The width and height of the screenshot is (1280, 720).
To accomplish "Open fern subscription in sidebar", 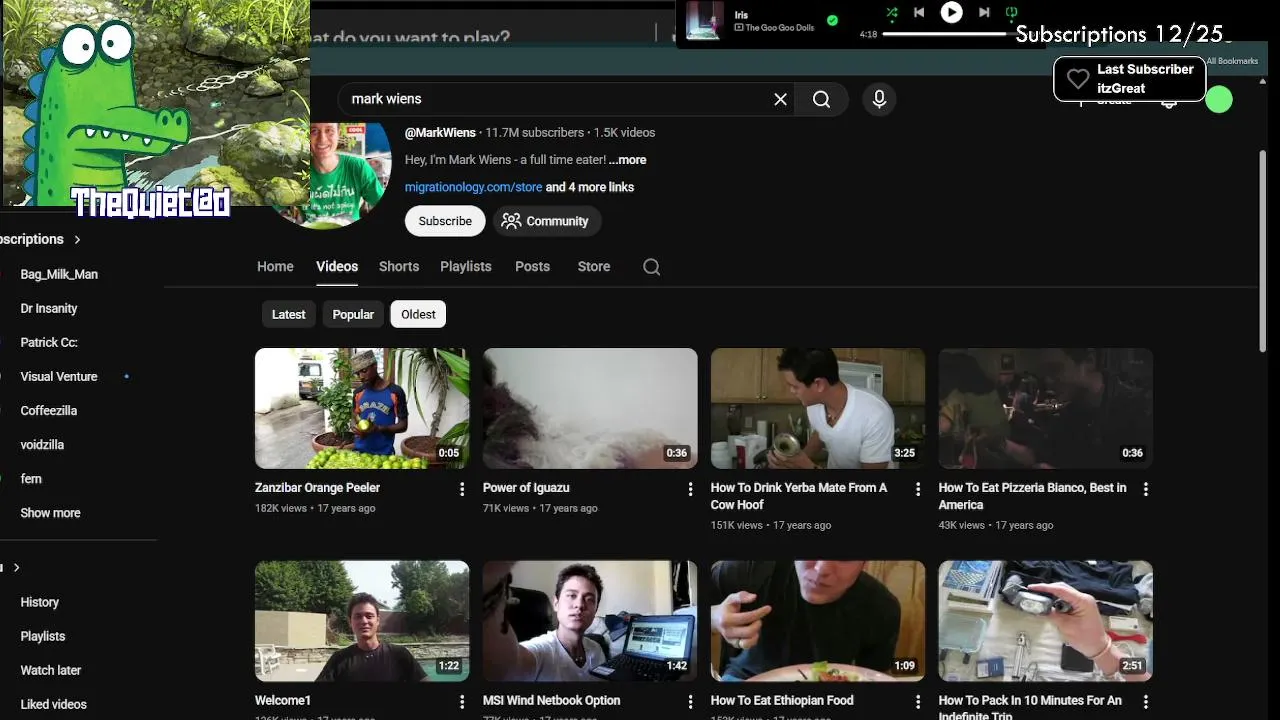I will click(x=31, y=478).
